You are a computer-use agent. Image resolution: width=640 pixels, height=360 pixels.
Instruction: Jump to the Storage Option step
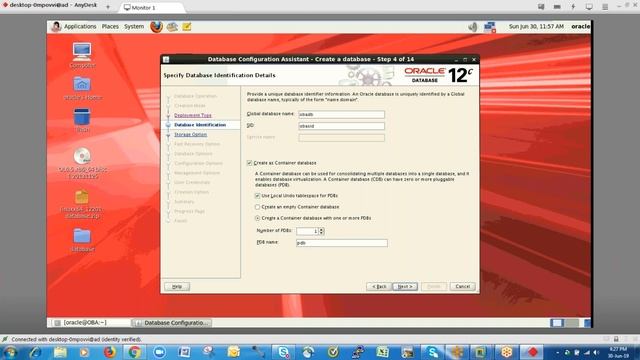(190, 135)
